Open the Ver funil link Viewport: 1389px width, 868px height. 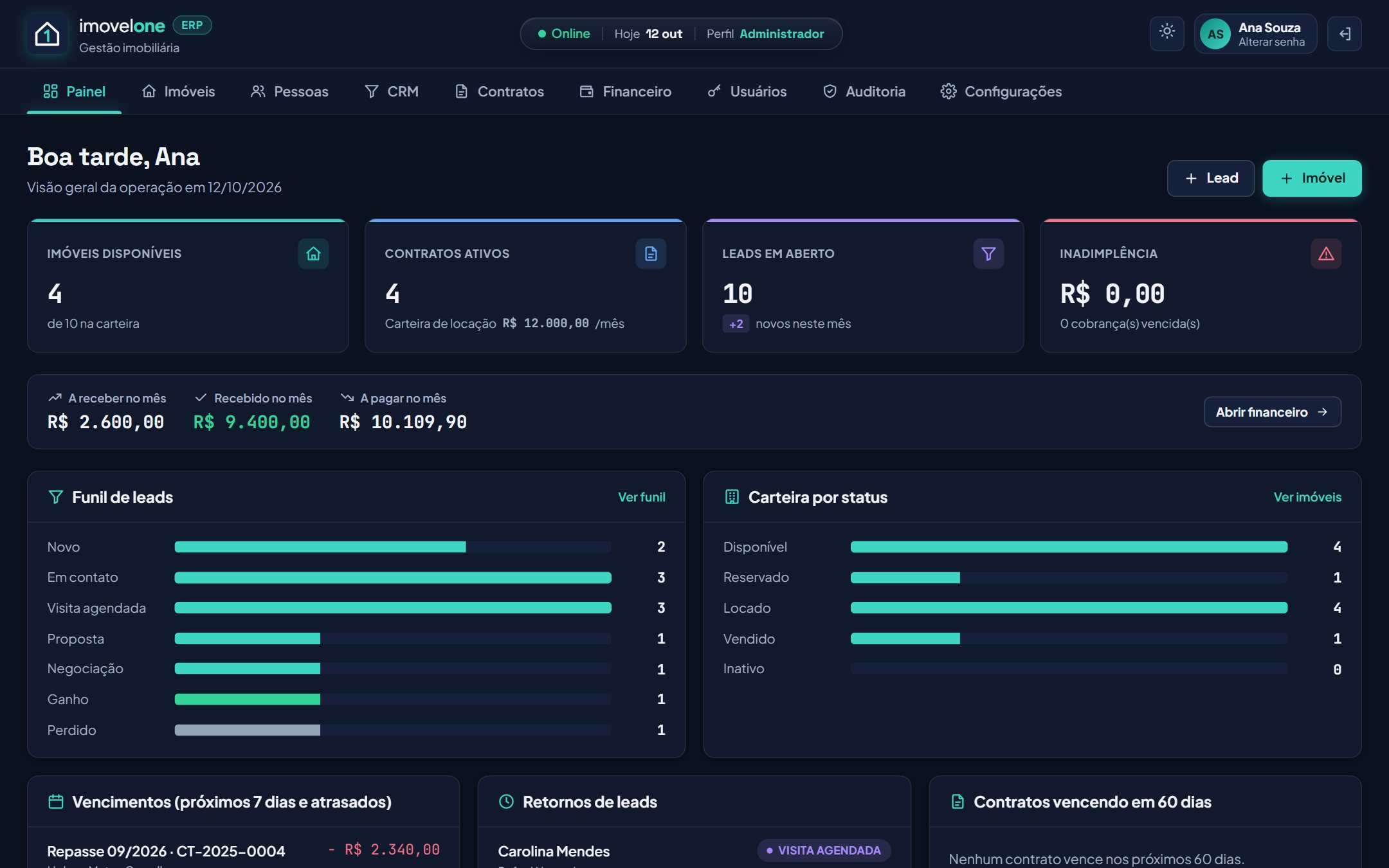pos(641,497)
